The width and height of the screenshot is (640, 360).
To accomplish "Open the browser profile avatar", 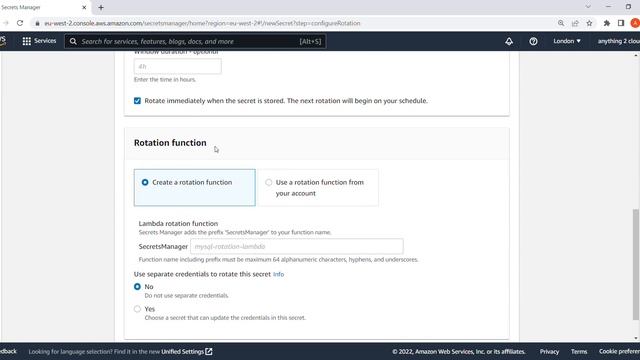I will (x=635, y=23).
